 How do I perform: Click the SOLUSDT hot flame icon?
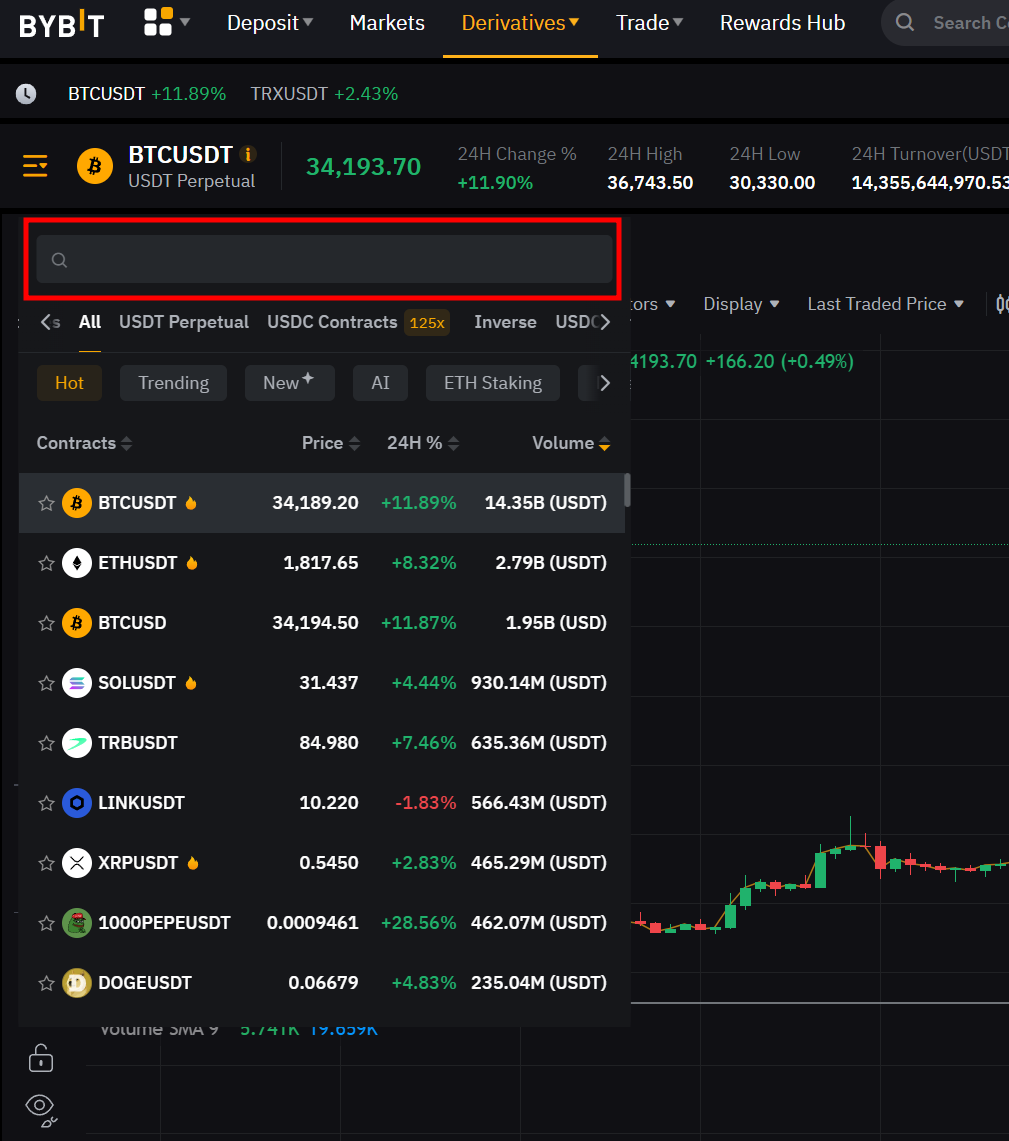pyautogui.click(x=191, y=683)
